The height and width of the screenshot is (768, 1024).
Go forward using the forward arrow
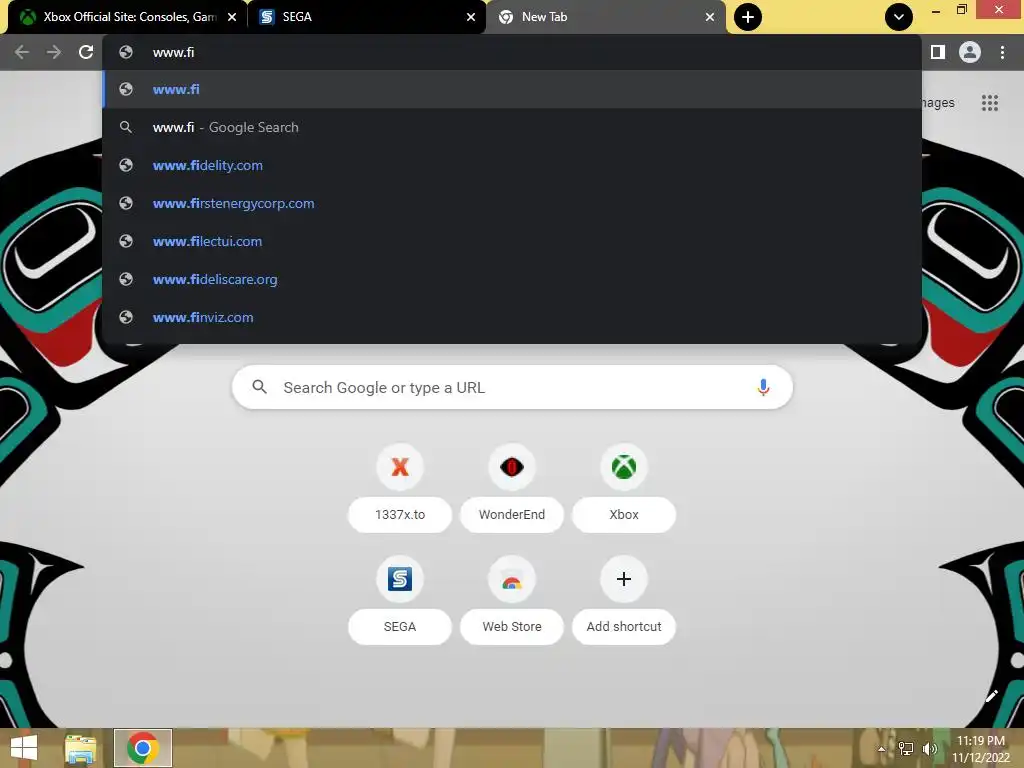click(x=54, y=52)
